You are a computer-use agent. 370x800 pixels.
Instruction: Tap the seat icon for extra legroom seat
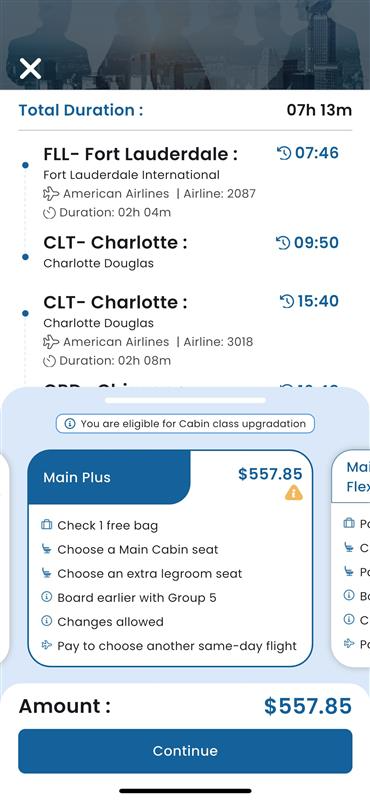tap(46, 573)
